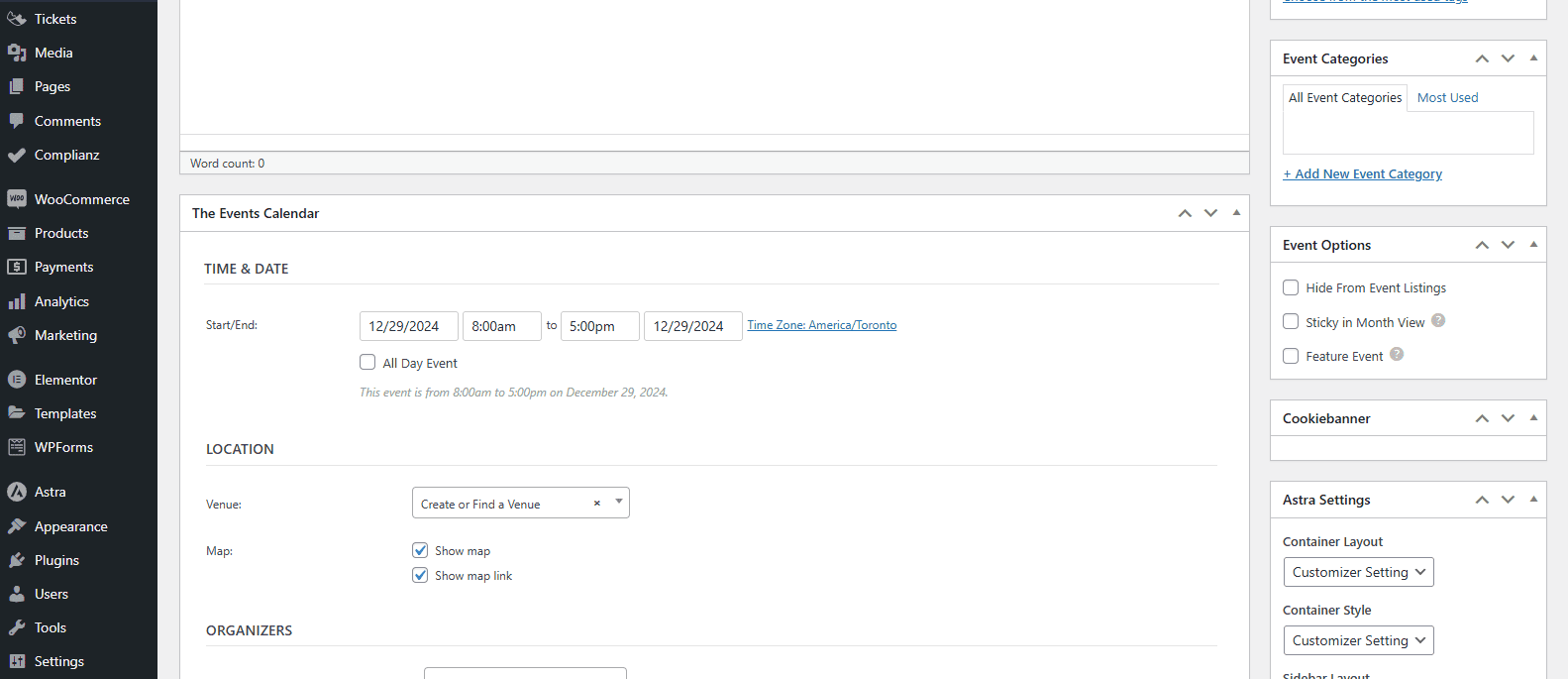
Task: Open Analytics bar chart icon
Action: click(x=17, y=301)
